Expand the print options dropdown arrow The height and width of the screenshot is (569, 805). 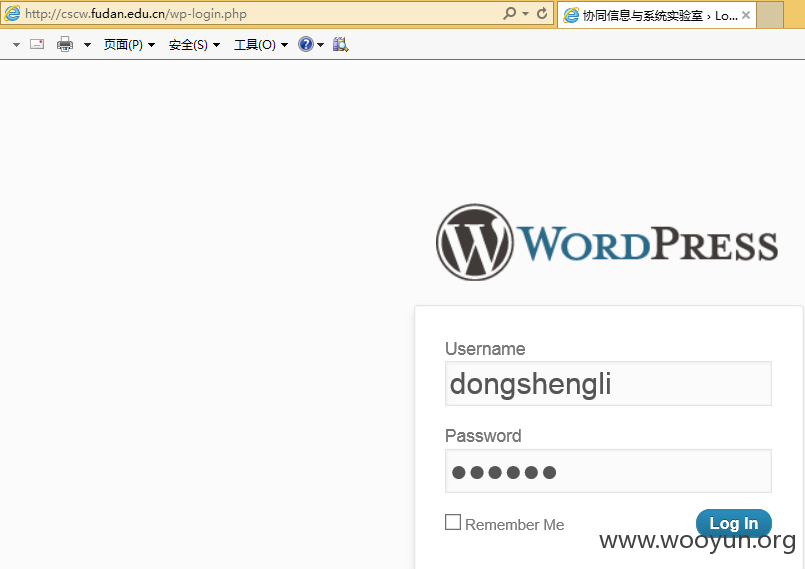point(87,45)
